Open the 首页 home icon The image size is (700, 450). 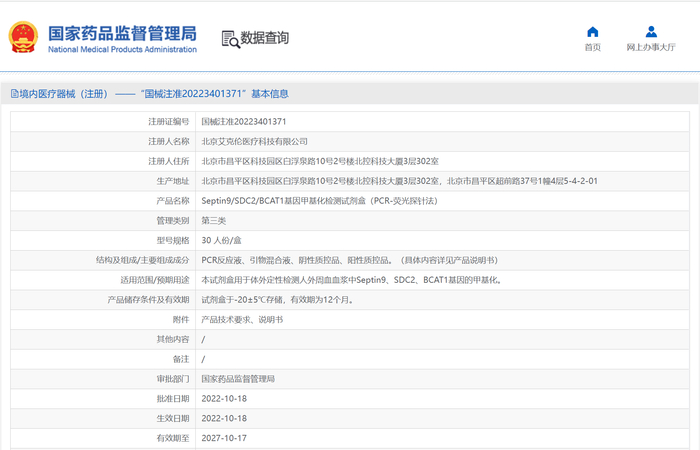pyautogui.click(x=592, y=32)
